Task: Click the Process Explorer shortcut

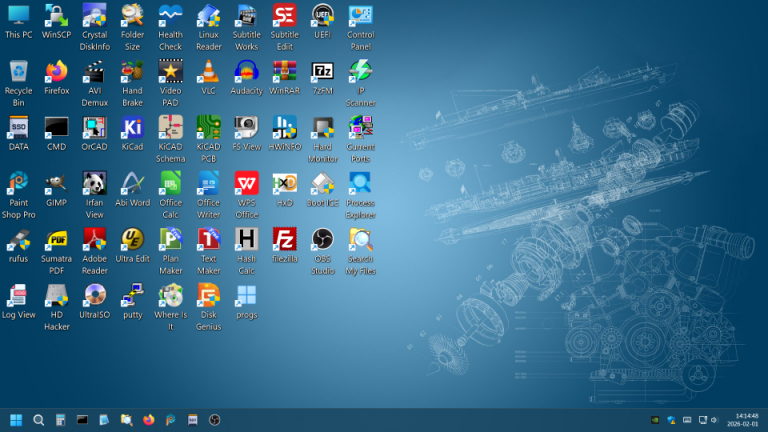Action: pos(360,184)
